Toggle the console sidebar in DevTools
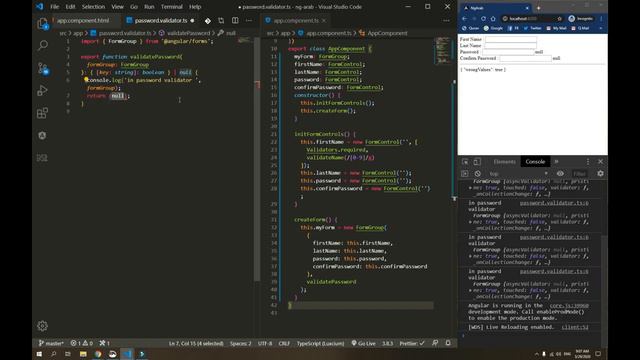Viewport: 640px width, 360px height. 465,173
